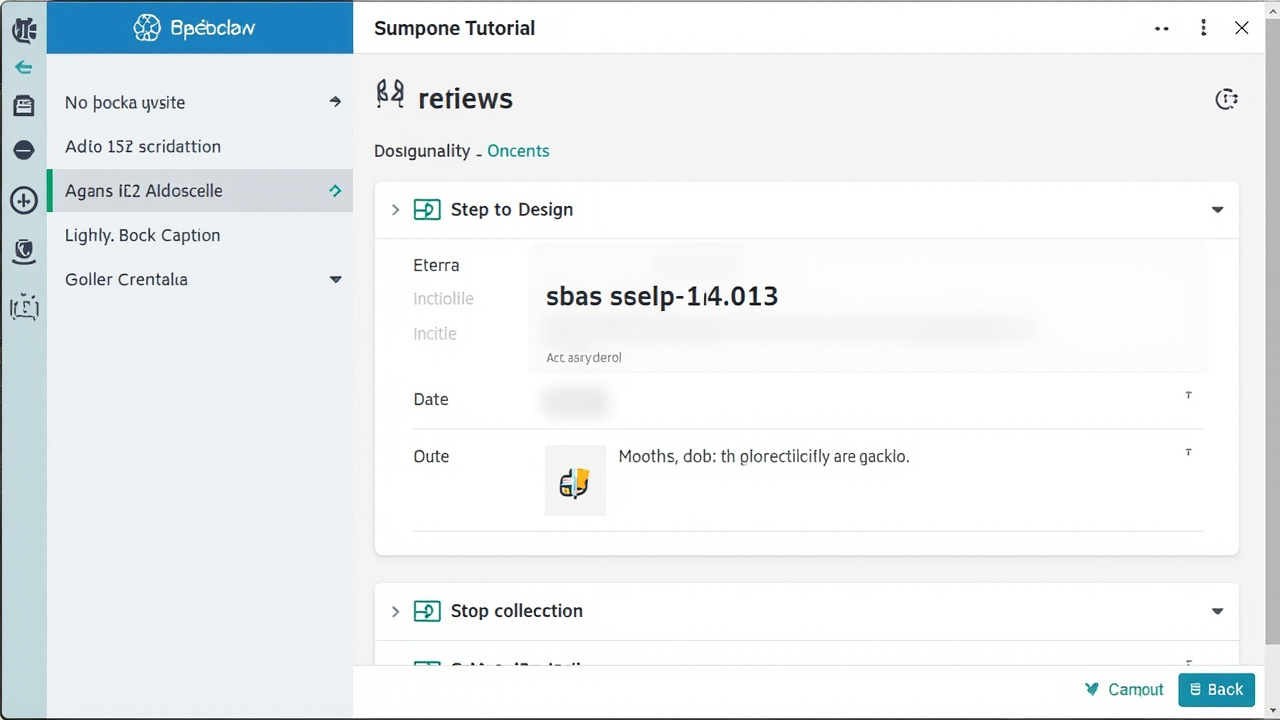Click the Camout button
1280x720 pixels.
pyautogui.click(x=1124, y=689)
